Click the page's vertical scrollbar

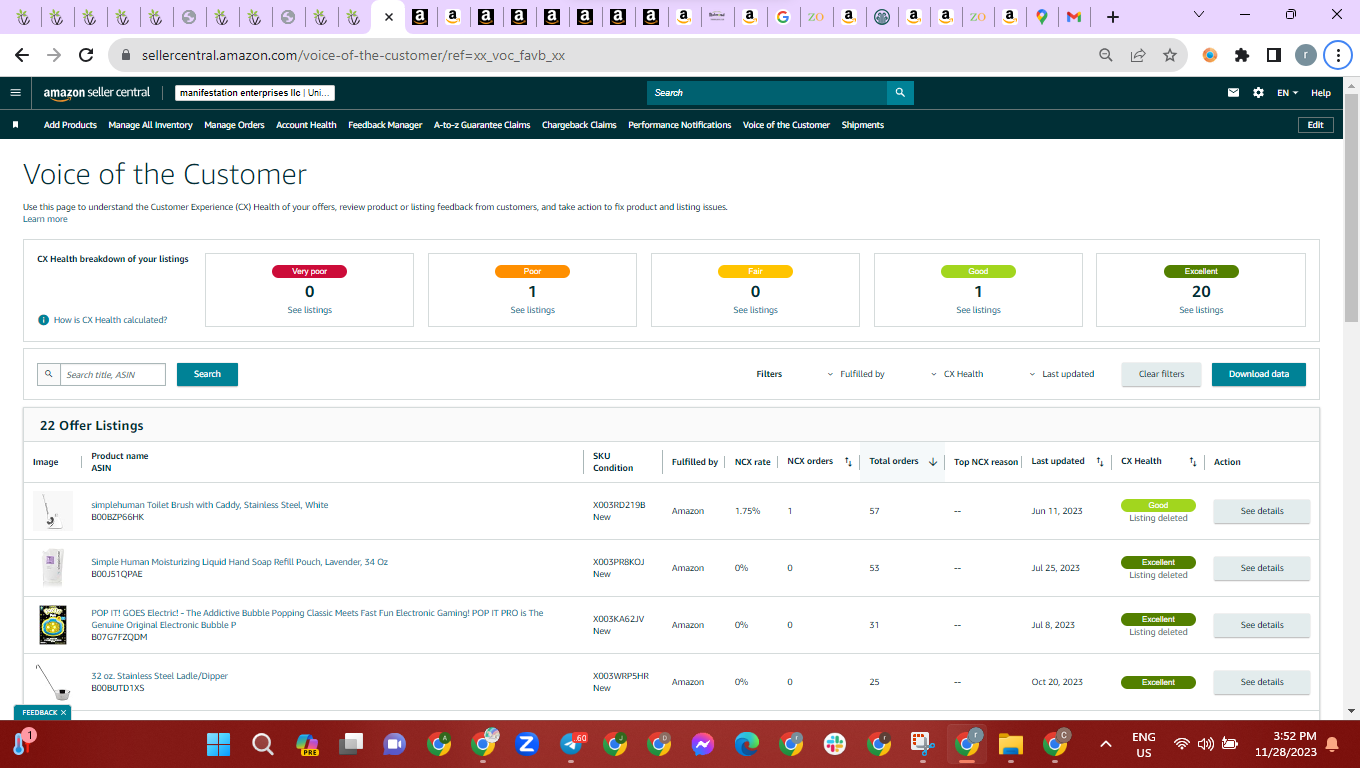coord(1351,210)
